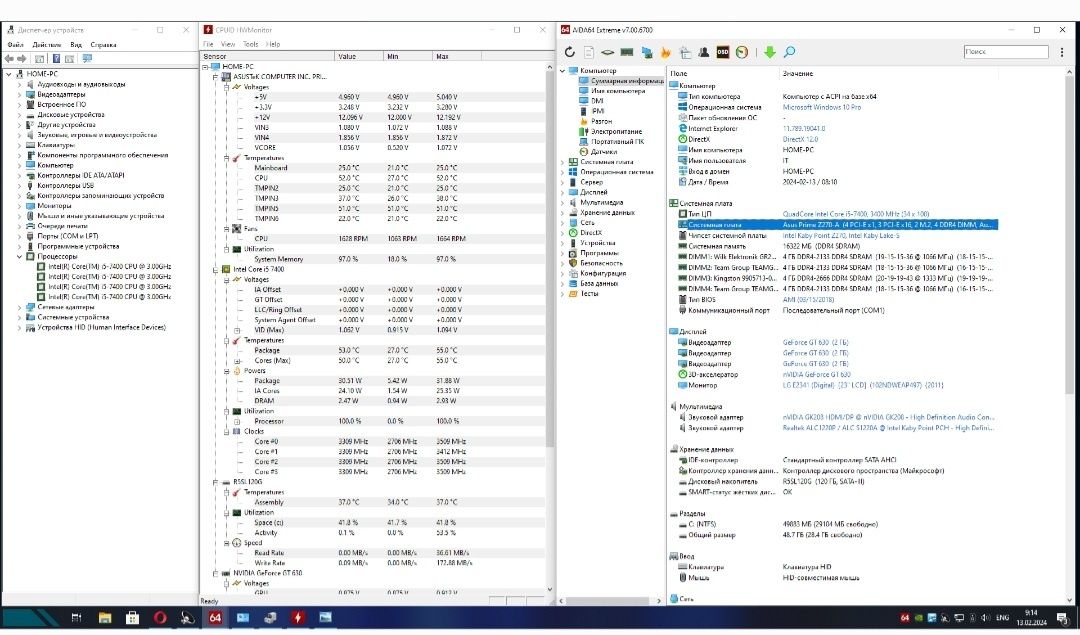The width and height of the screenshot is (1080, 635).
Task: Open the View menu in HWMonitor
Action: [x=228, y=44]
